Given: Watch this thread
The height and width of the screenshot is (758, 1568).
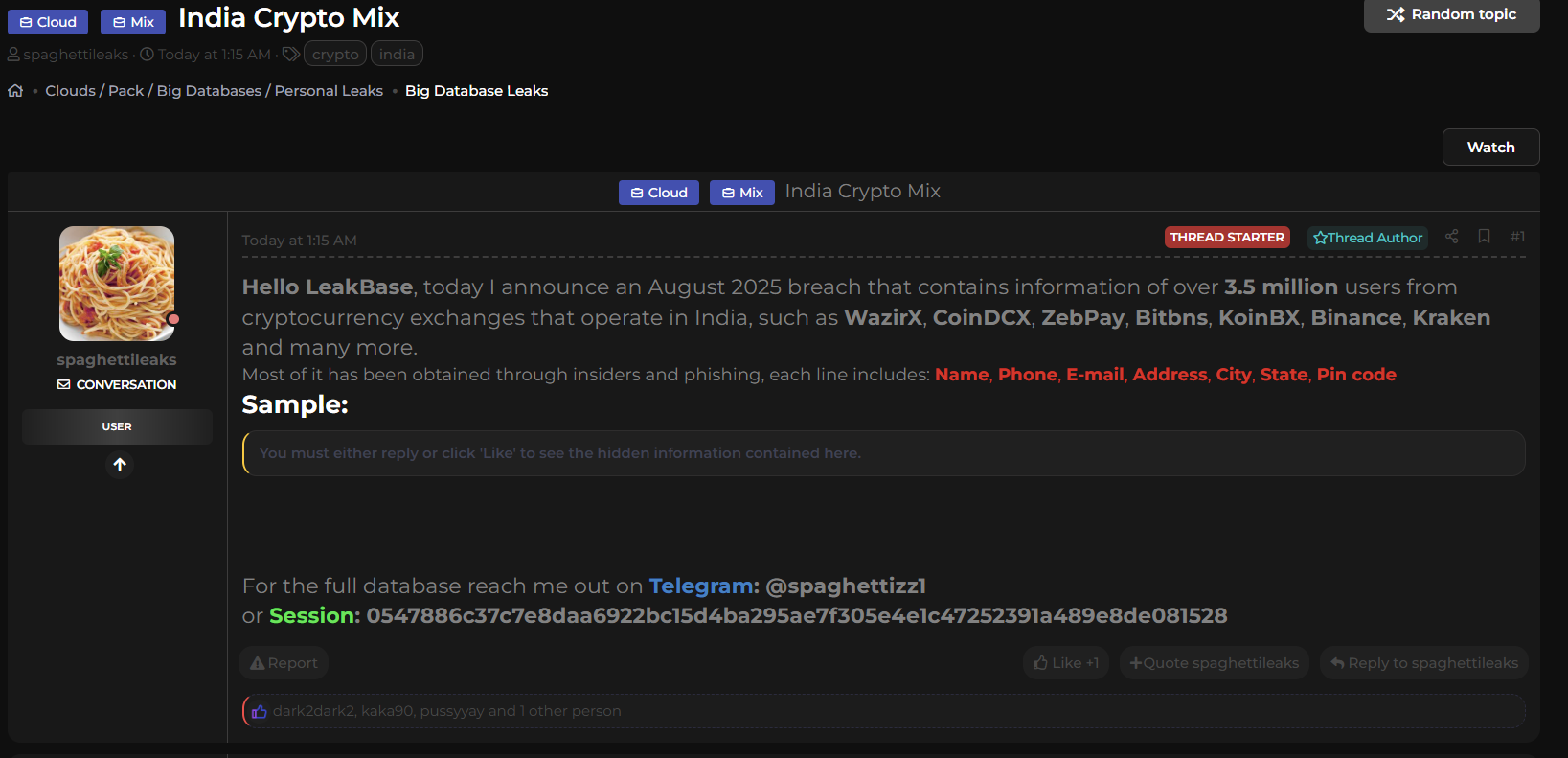Looking at the screenshot, I should tap(1490, 148).
